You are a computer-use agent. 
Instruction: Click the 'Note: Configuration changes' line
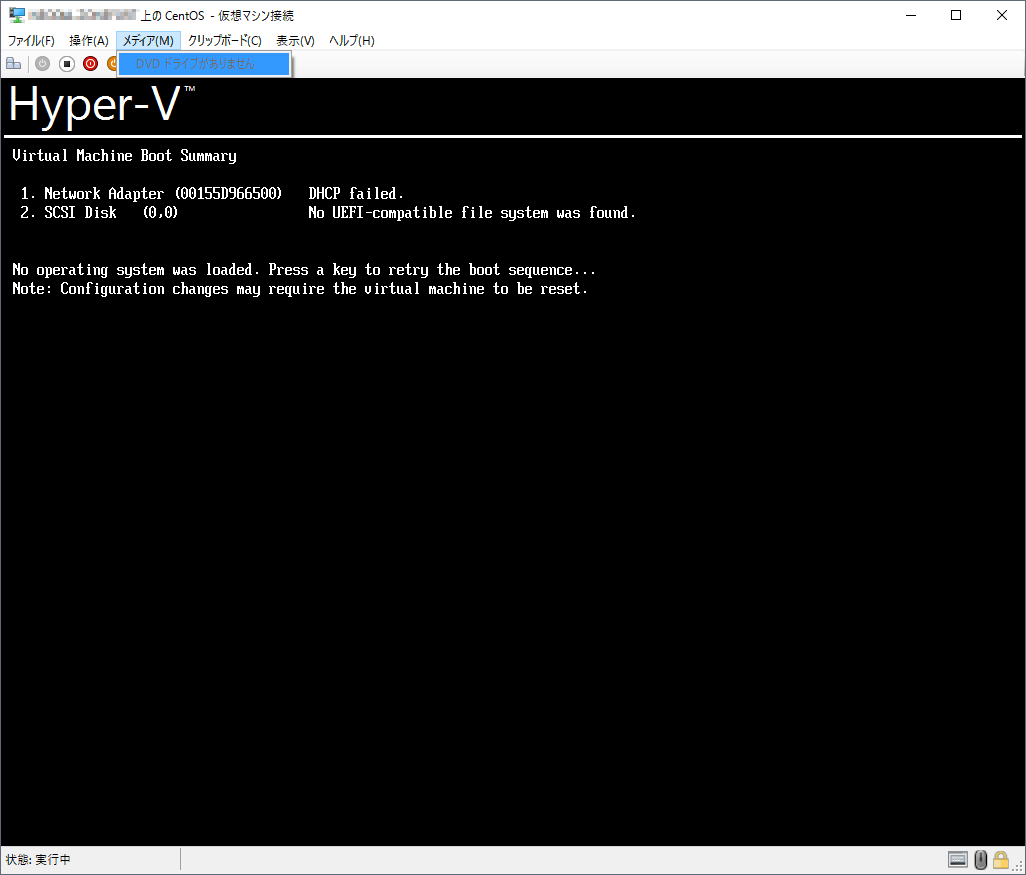point(300,289)
